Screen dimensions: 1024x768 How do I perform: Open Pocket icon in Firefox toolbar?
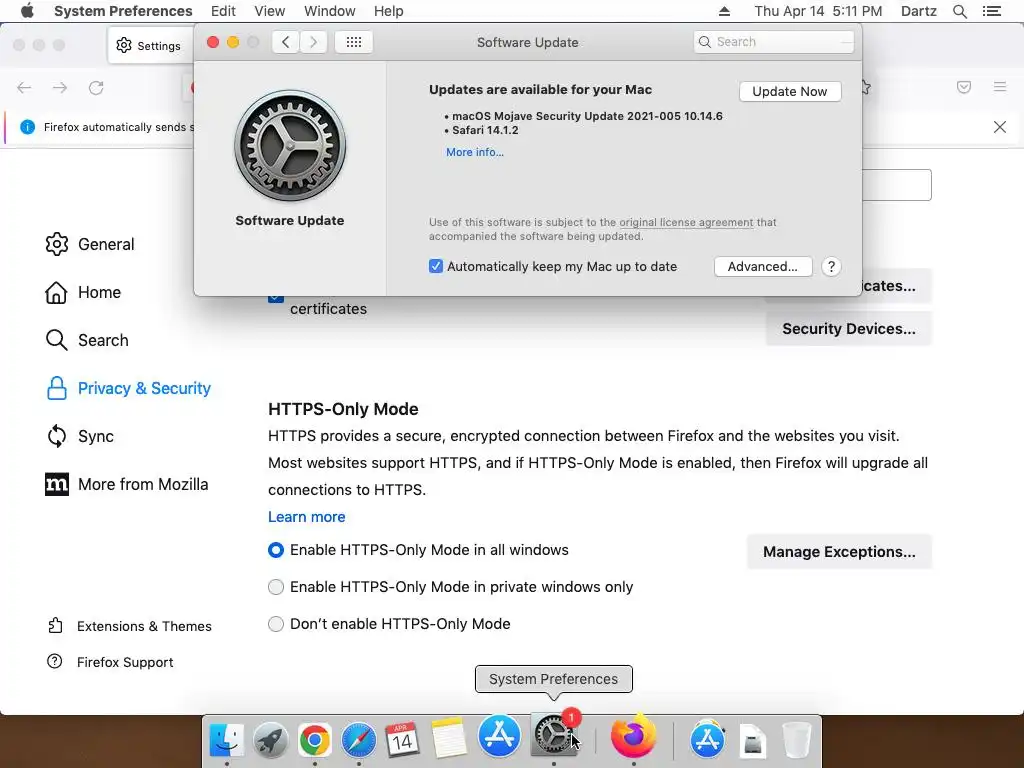point(964,87)
